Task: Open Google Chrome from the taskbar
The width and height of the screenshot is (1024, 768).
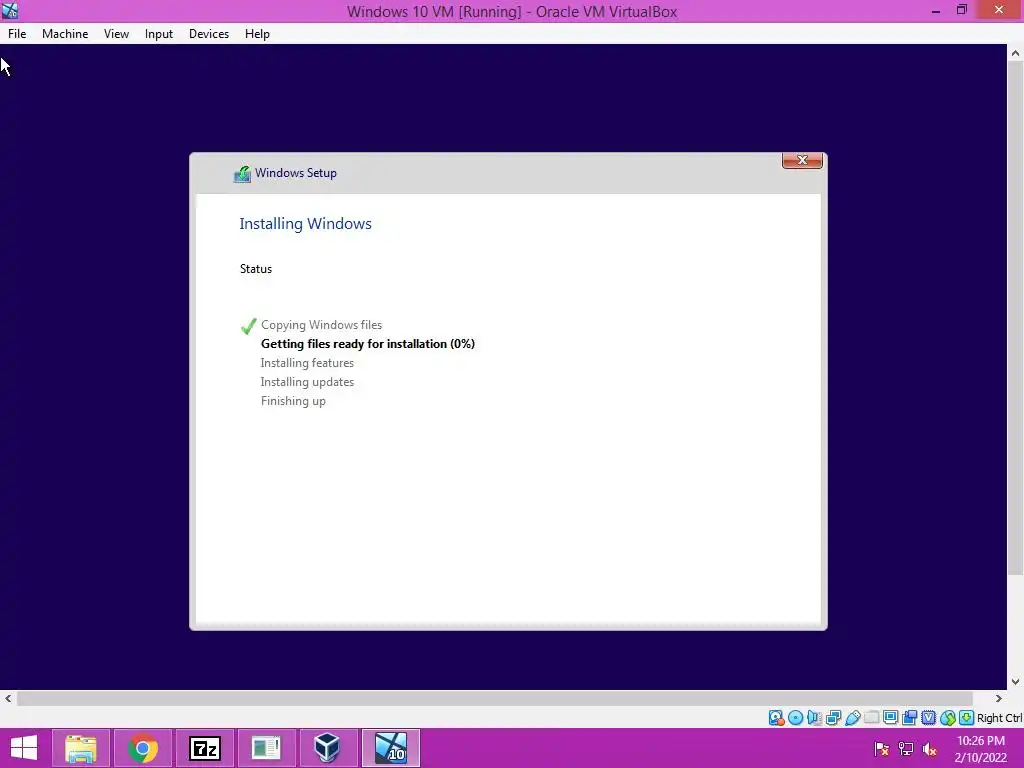Action: pos(142,748)
